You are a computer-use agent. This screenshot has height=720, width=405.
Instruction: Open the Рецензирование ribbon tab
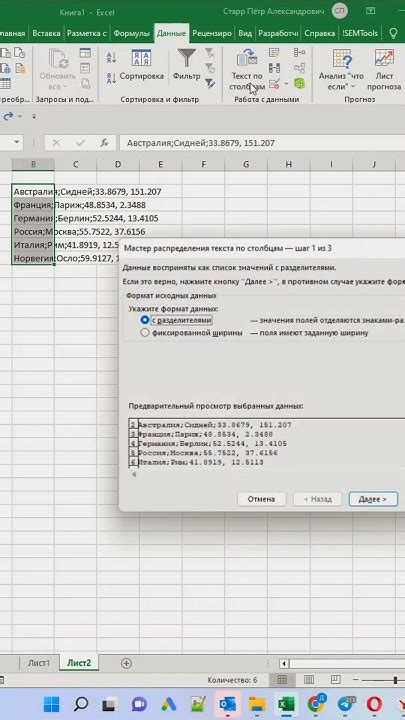click(x=212, y=34)
